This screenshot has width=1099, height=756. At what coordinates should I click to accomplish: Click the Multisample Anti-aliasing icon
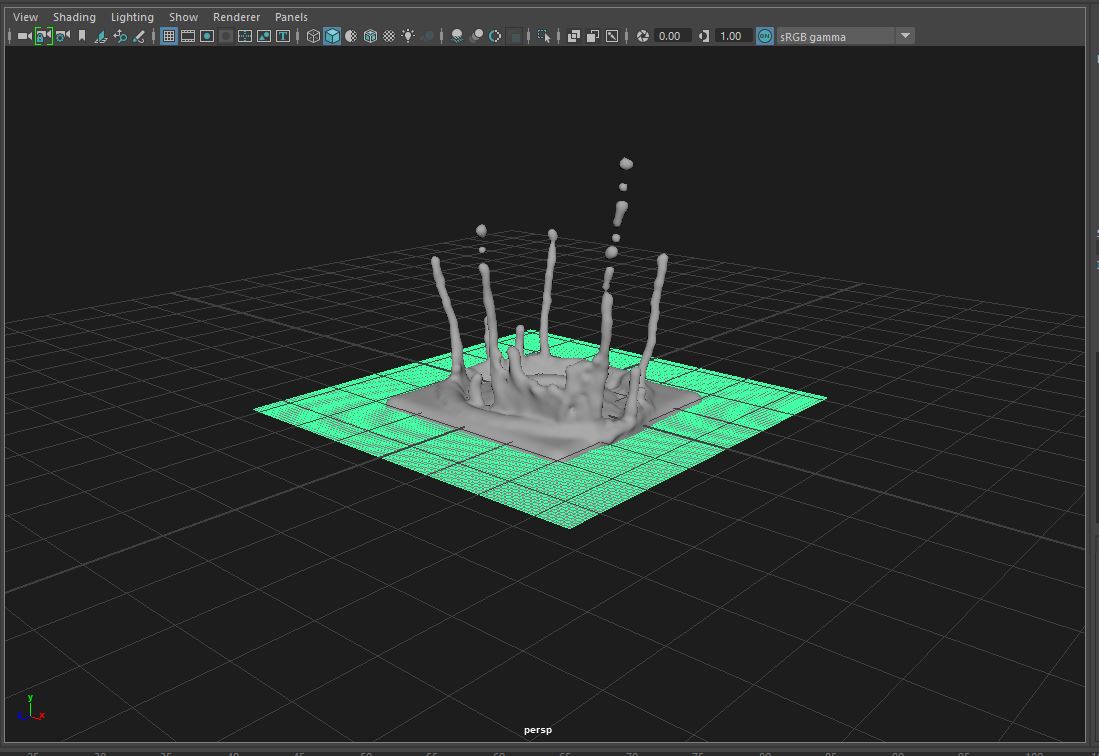click(495, 36)
